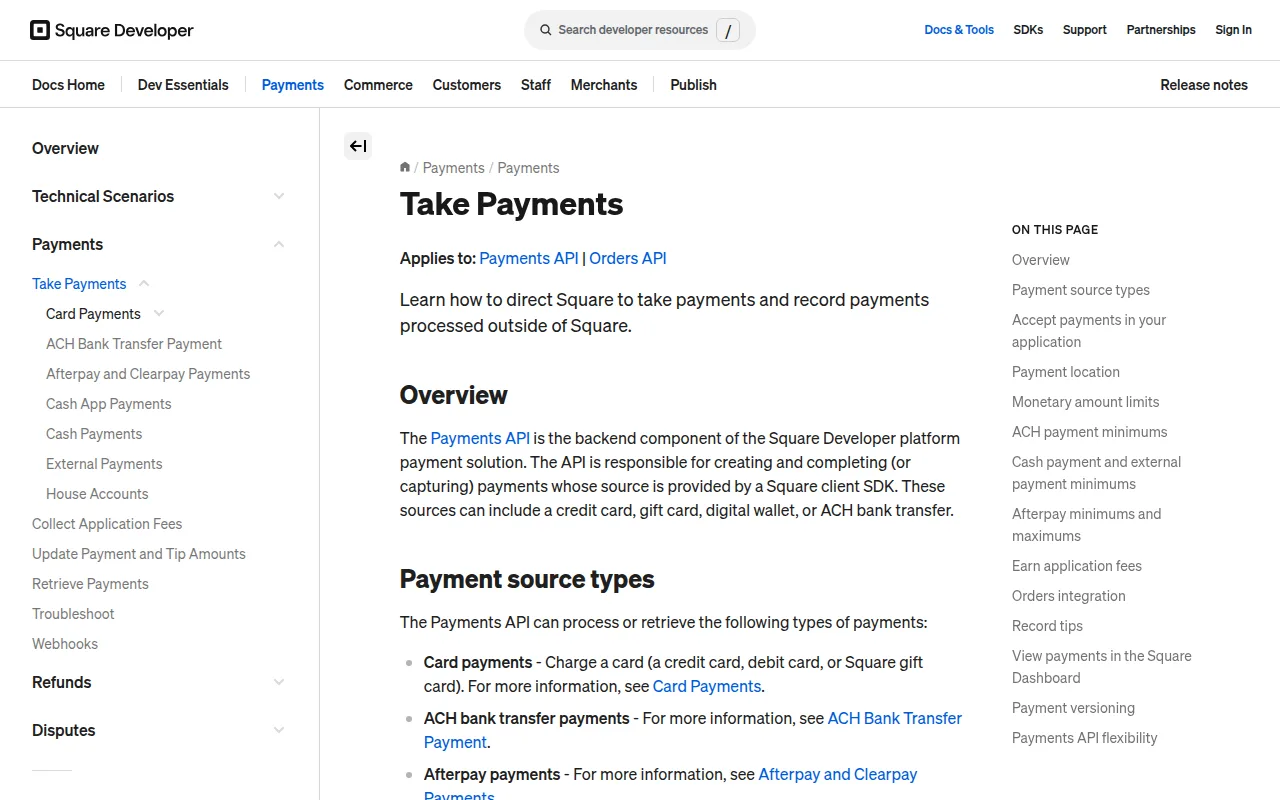Switch to the Commerce tab

point(378,85)
